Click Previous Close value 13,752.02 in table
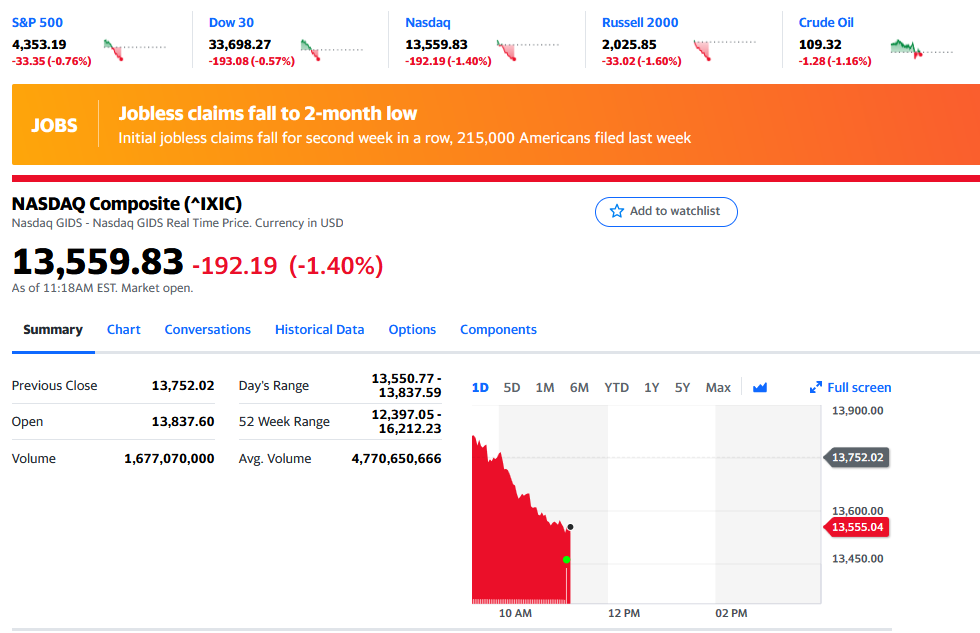 click(183, 386)
